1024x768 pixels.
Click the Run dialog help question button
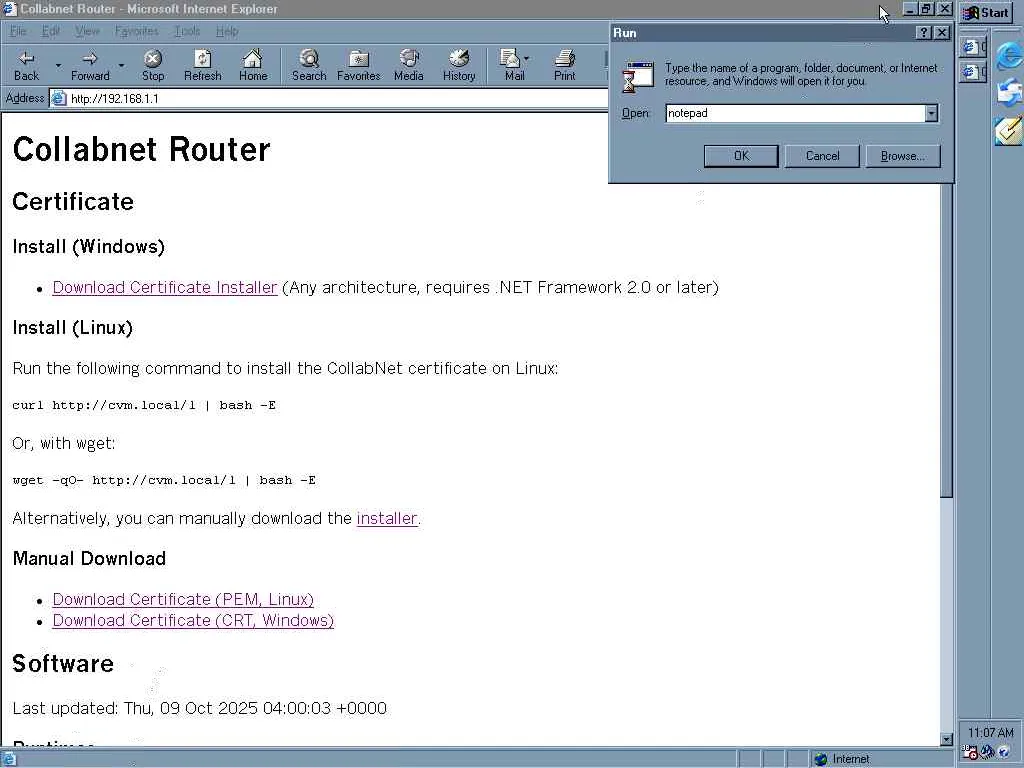[923, 33]
